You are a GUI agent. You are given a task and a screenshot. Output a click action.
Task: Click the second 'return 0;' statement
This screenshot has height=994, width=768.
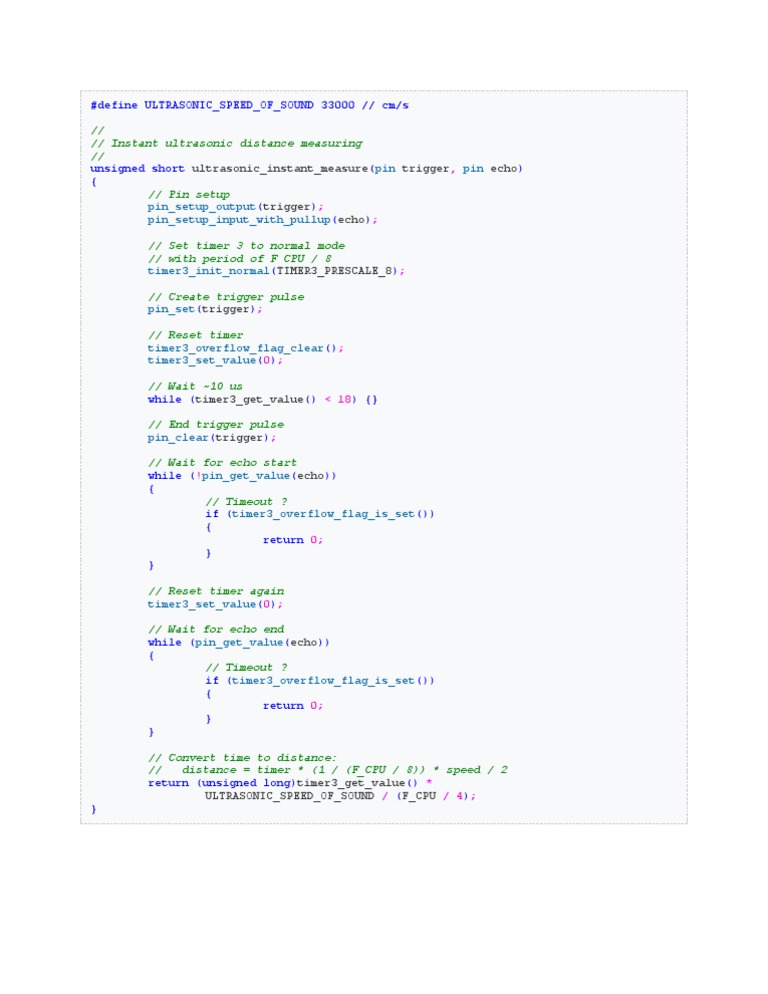click(293, 706)
